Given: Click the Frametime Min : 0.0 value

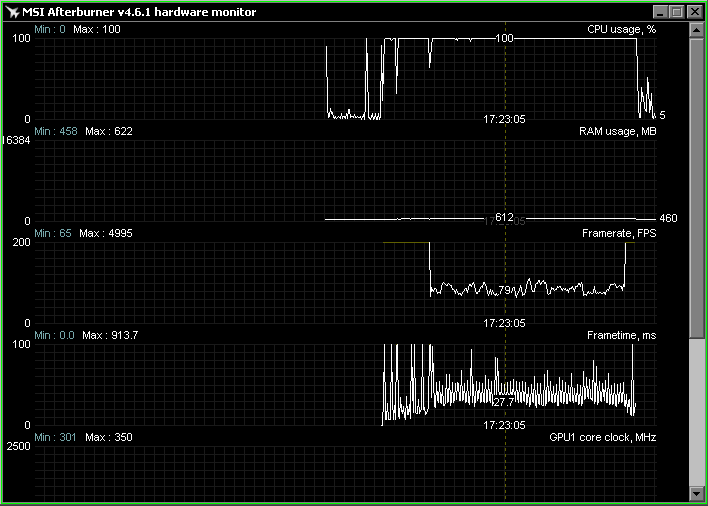Looking at the screenshot, I should [x=54, y=335].
